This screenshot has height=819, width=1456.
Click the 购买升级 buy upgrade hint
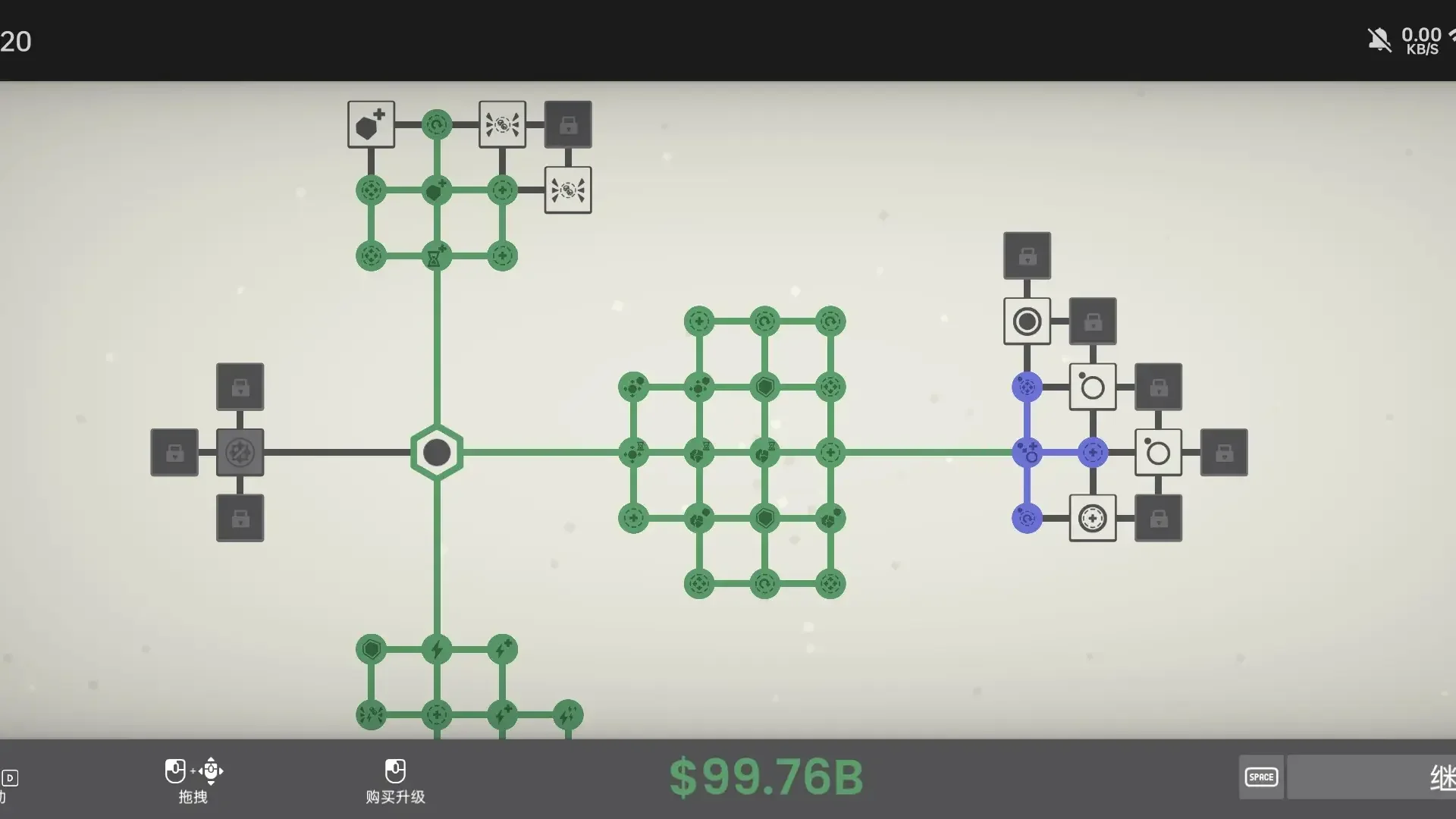click(395, 780)
